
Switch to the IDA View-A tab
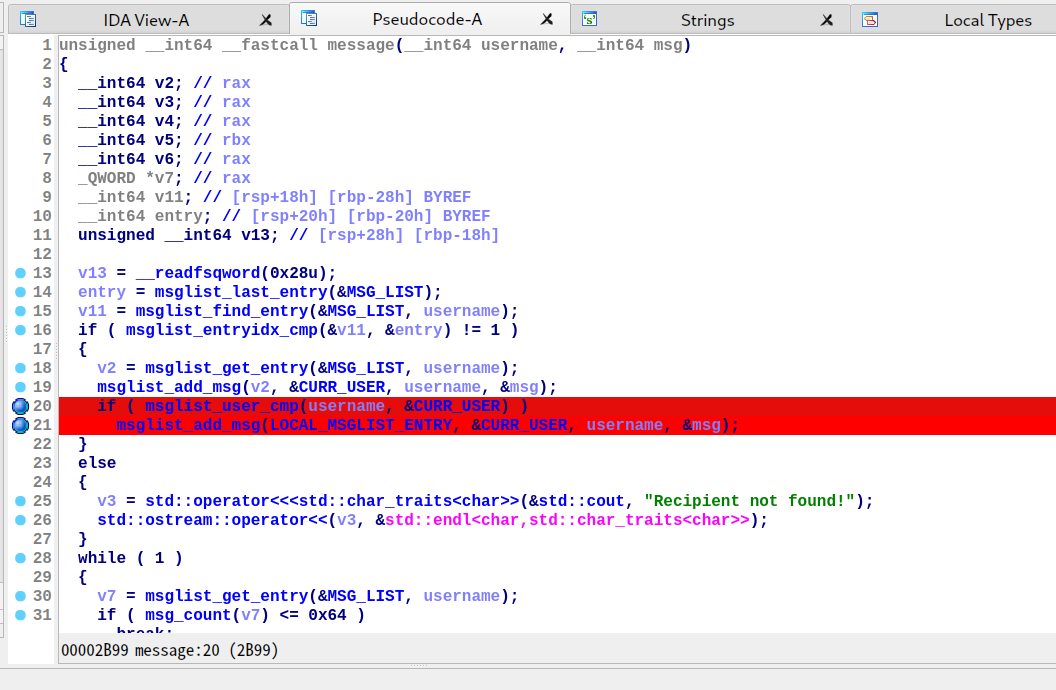pyautogui.click(x=146, y=20)
